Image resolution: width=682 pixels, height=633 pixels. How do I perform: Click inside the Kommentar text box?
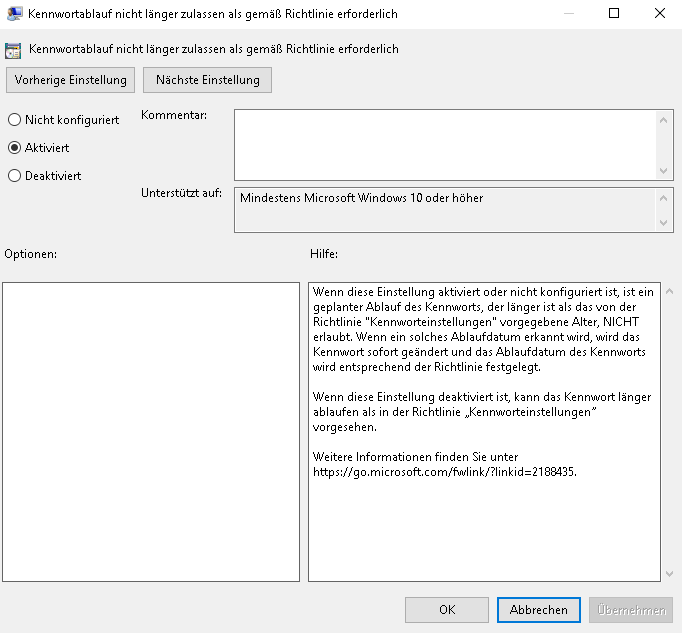pos(445,144)
